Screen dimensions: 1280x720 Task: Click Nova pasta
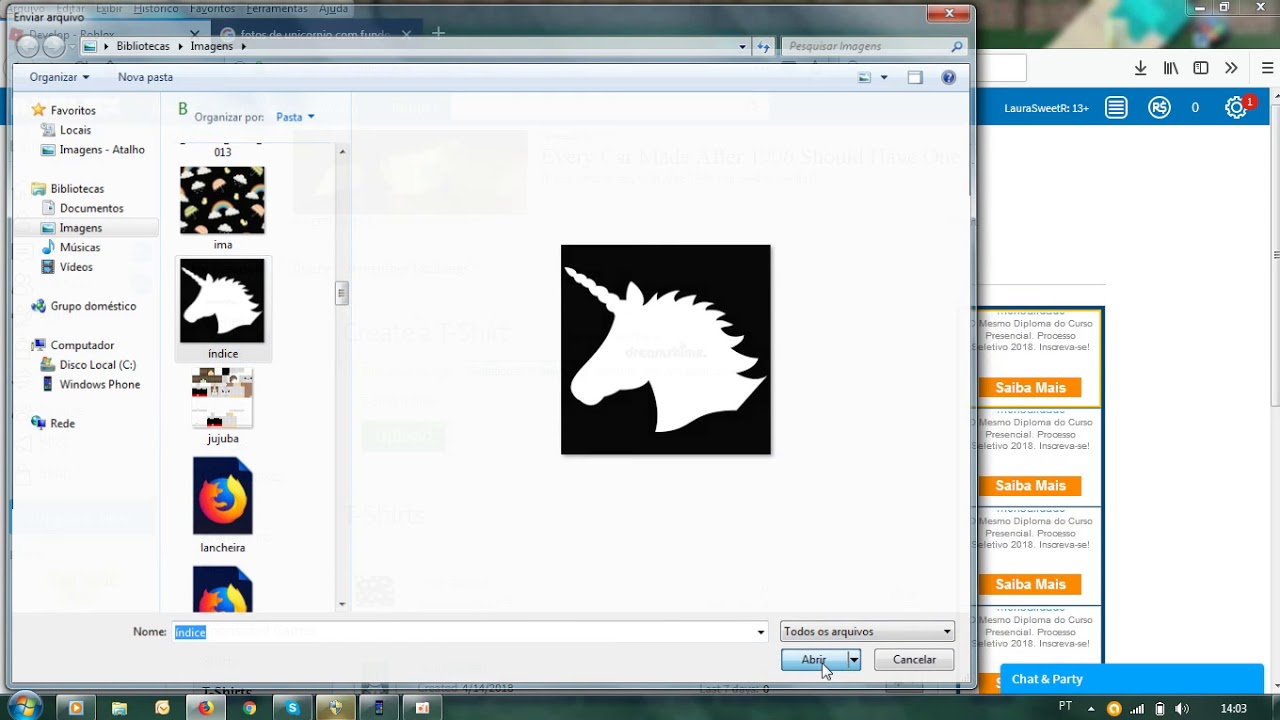[145, 77]
